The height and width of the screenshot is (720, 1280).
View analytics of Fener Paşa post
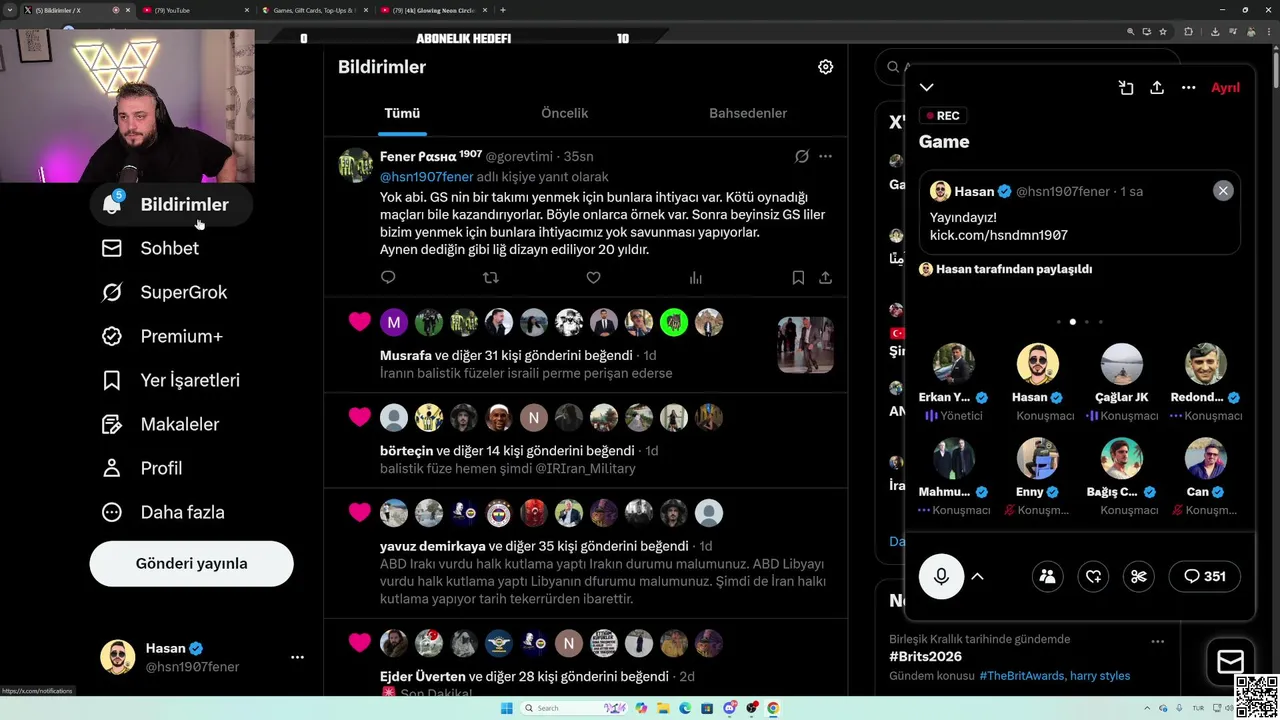click(x=696, y=278)
